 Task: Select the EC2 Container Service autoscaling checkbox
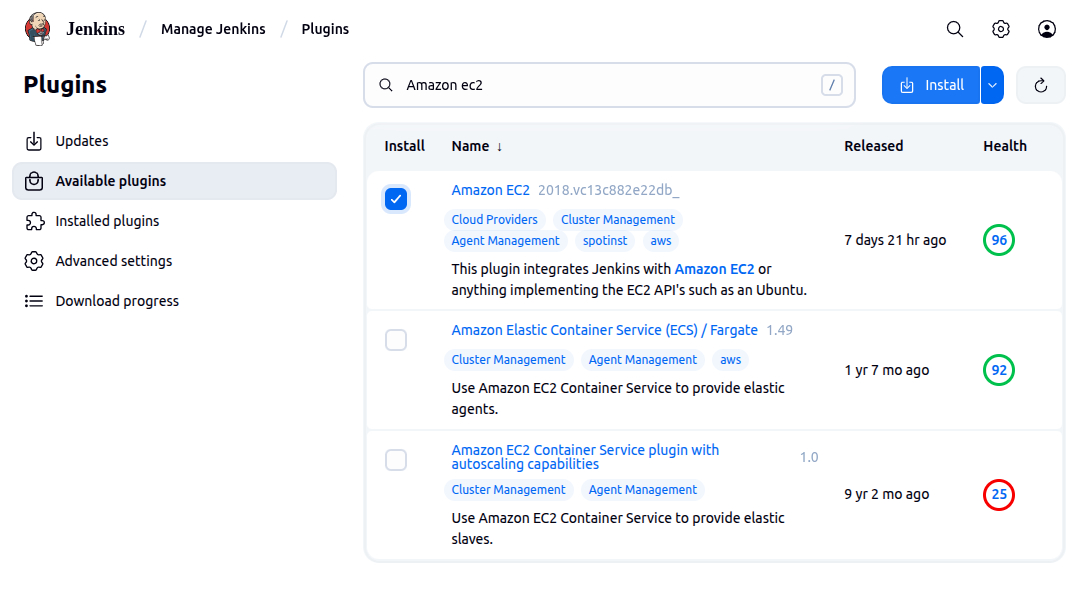pyautogui.click(x=396, y=460)
